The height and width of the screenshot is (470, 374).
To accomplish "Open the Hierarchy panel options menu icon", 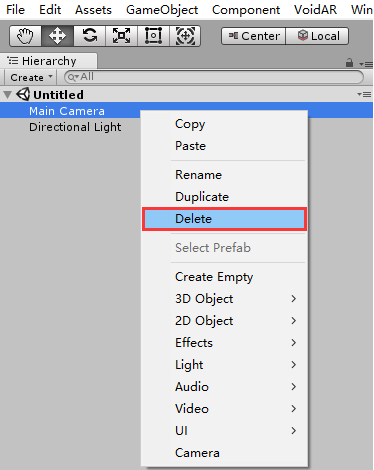I will 366,64.
